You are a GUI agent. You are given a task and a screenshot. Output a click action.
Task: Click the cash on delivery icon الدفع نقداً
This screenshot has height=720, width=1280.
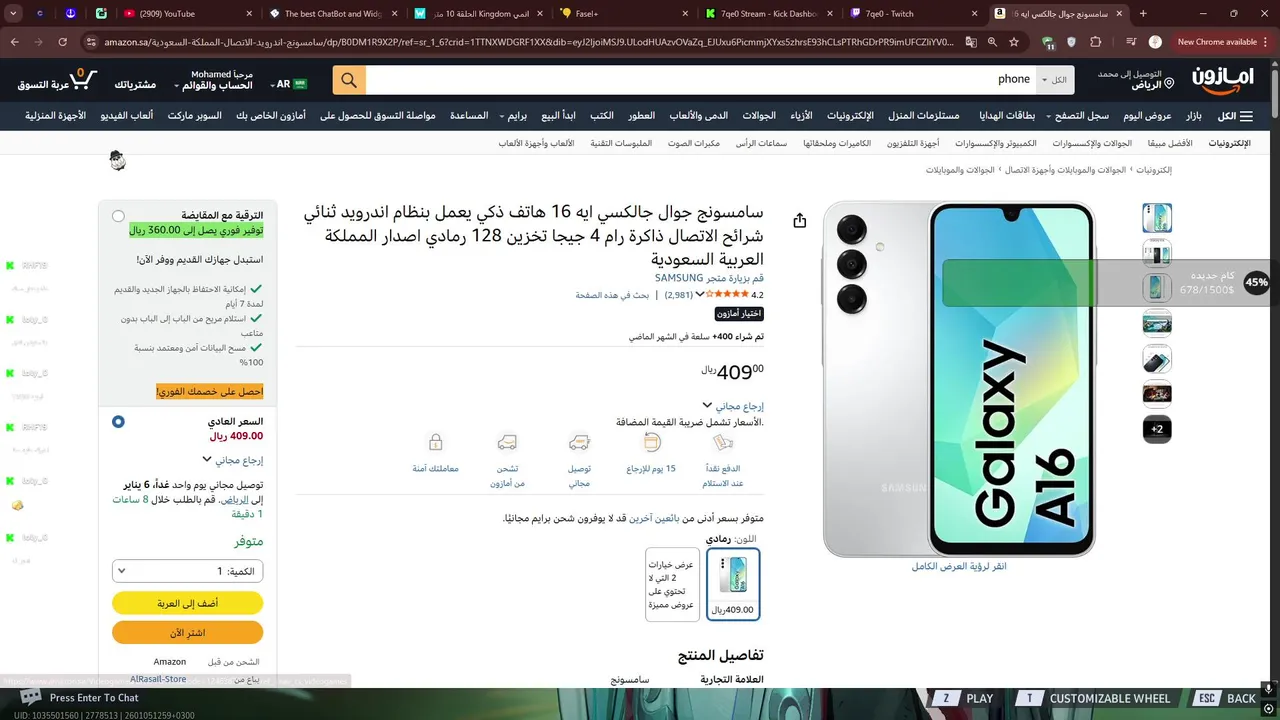point(722,441)
